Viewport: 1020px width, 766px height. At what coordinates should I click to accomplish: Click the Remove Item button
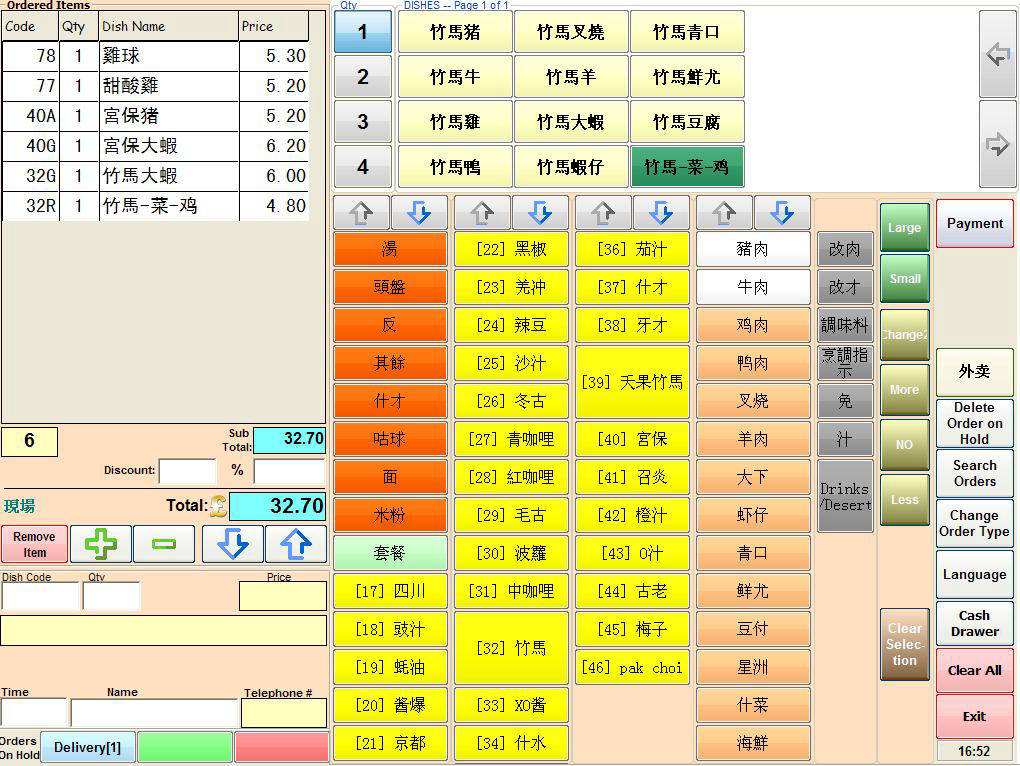(x=35, y=544)
